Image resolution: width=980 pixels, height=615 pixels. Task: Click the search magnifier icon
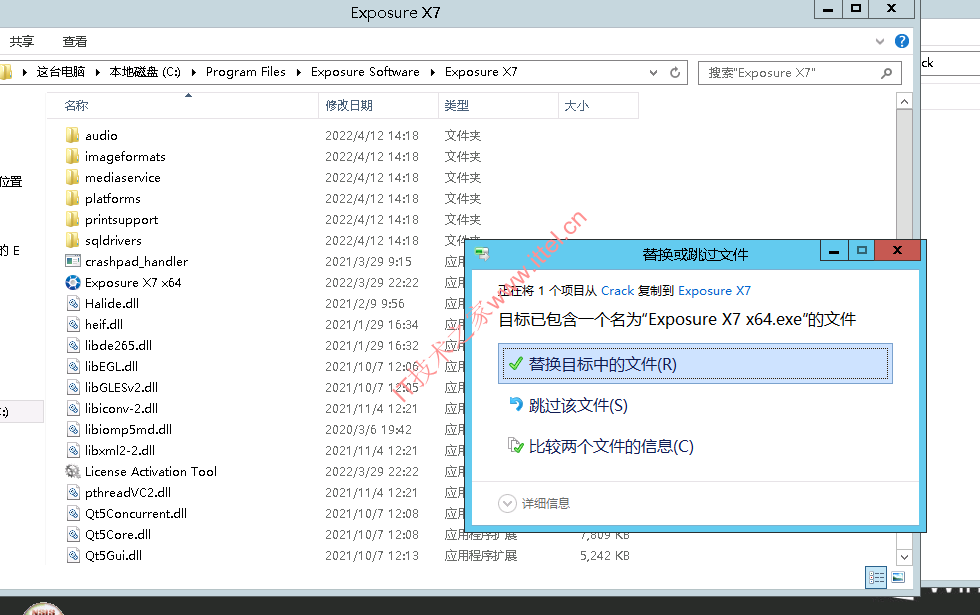tap(886, 73)
